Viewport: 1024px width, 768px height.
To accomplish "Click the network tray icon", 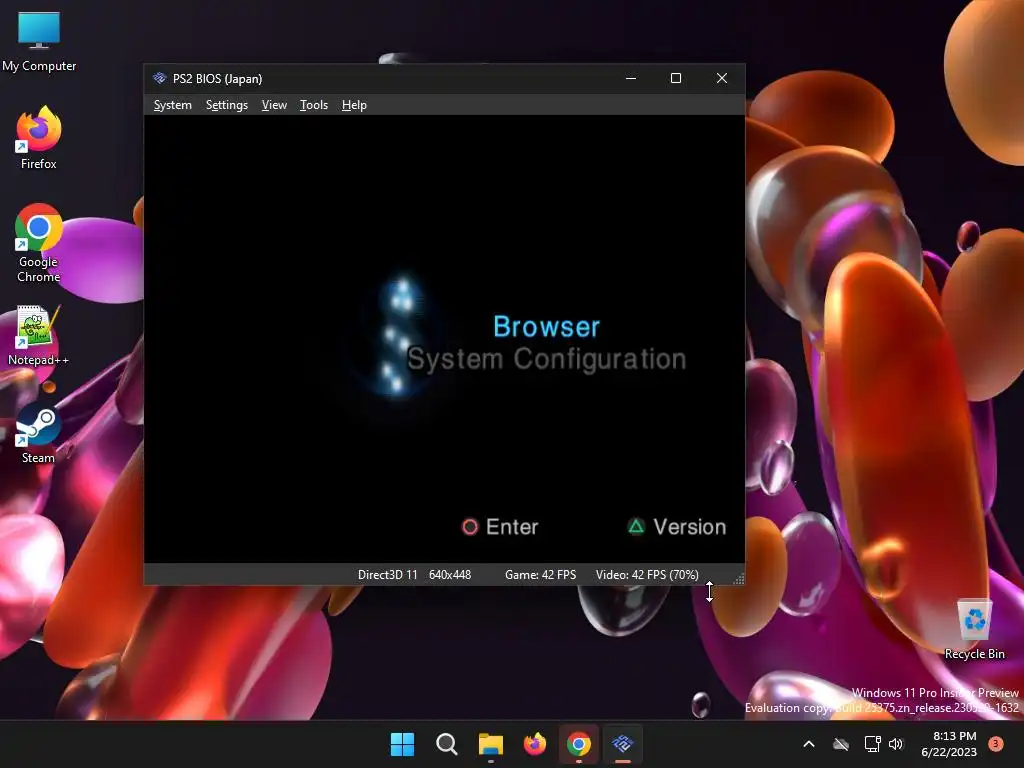I will click(872, 744).
